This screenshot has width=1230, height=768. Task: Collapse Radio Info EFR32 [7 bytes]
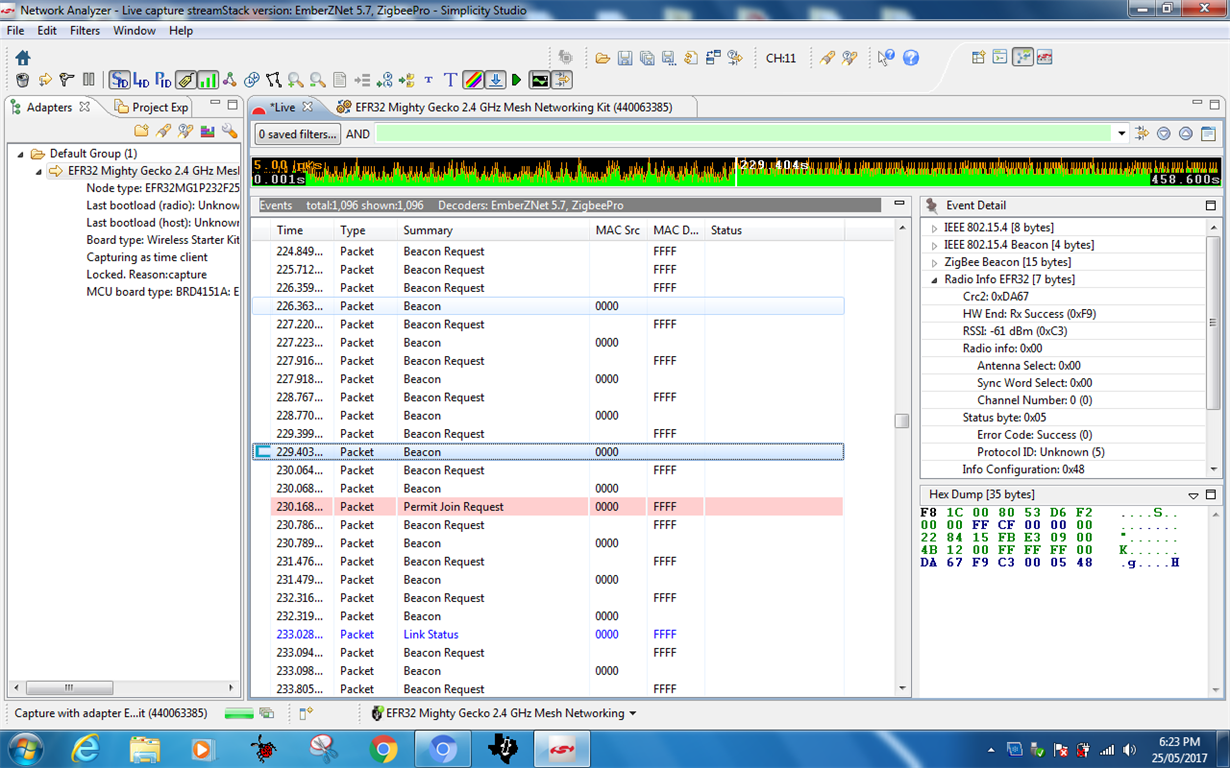point(935,280)
